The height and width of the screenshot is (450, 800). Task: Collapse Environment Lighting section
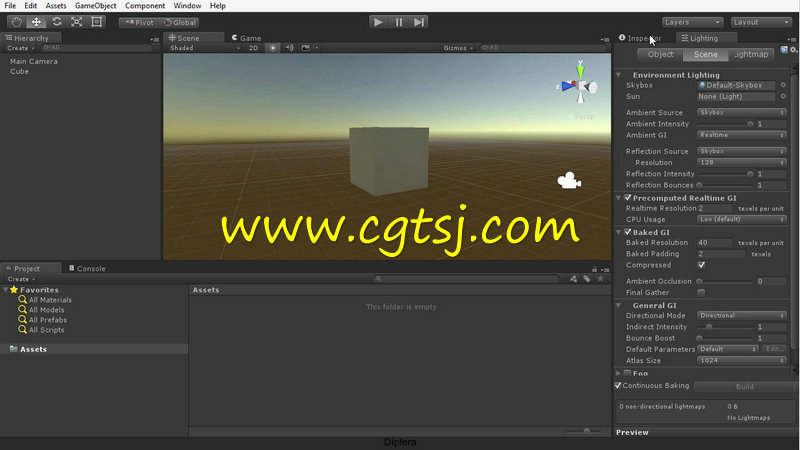coord(619,75)
